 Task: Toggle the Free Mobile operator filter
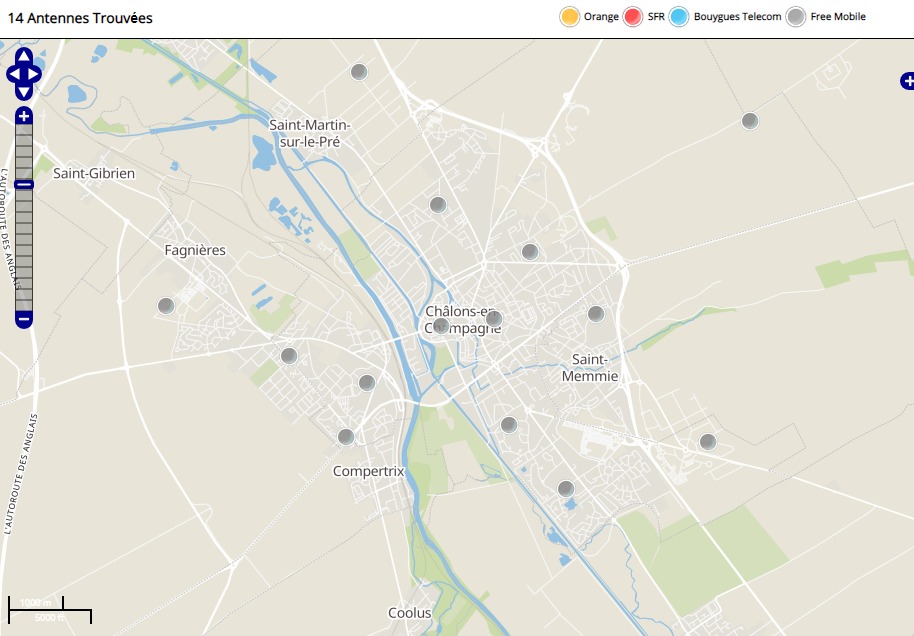pos(796,17)
